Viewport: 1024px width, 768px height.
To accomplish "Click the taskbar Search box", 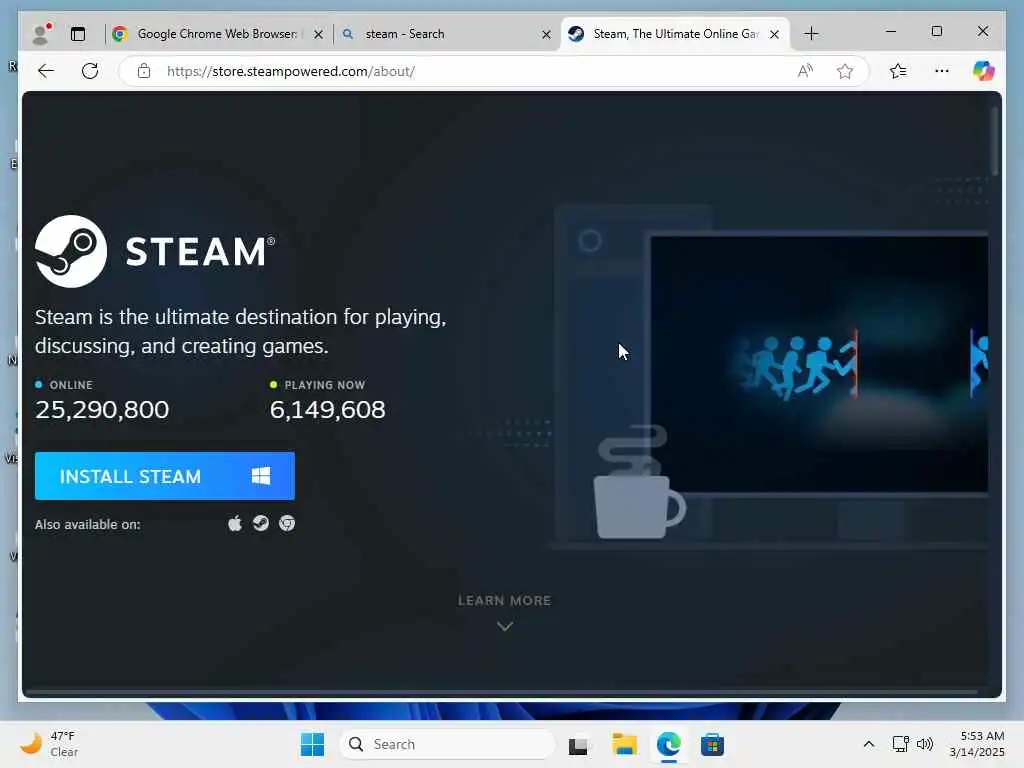I will coord(447,744).
